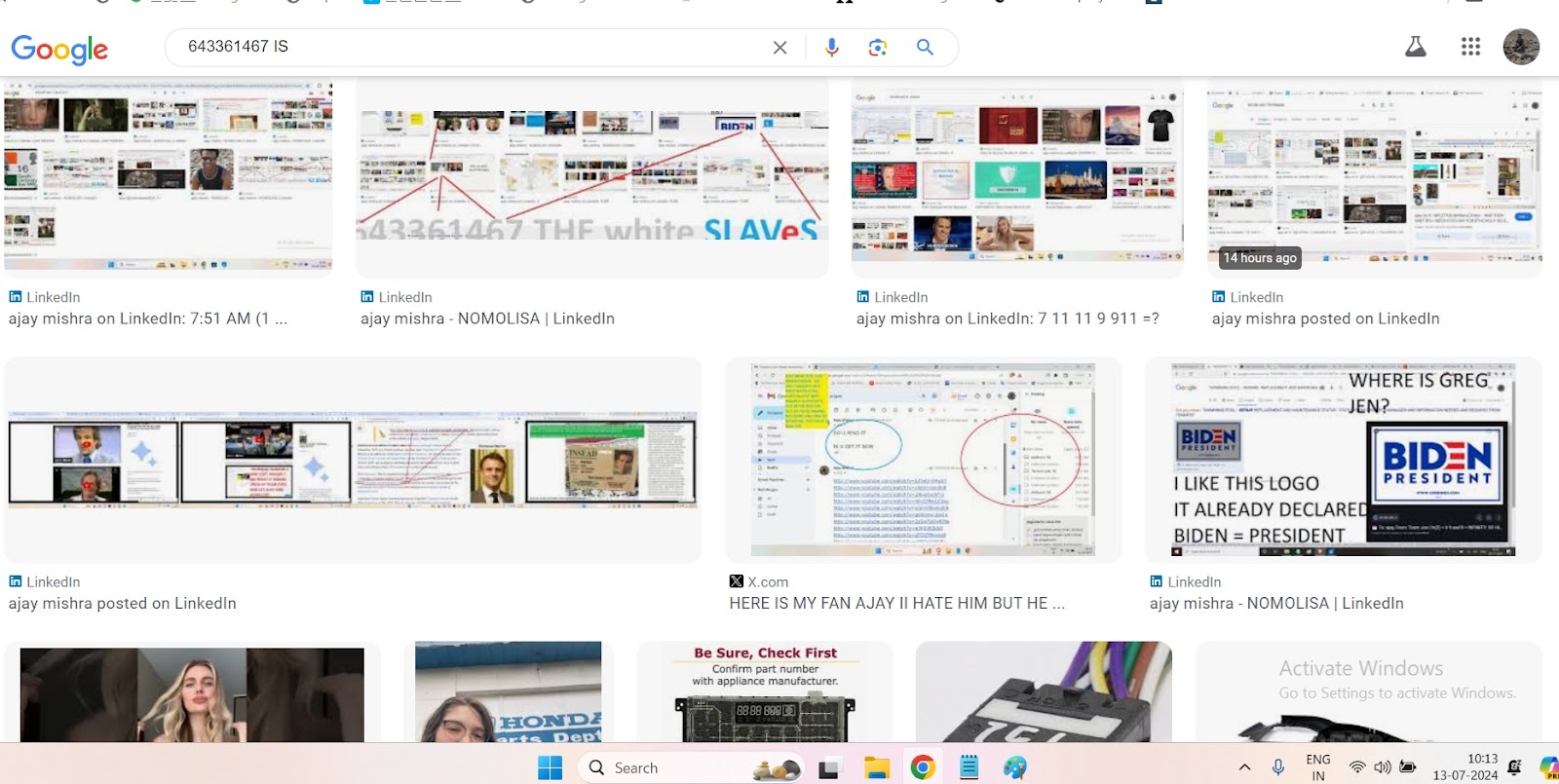Open the notifications bell in tray
Screen dimensions: 1559x784
1515,767
